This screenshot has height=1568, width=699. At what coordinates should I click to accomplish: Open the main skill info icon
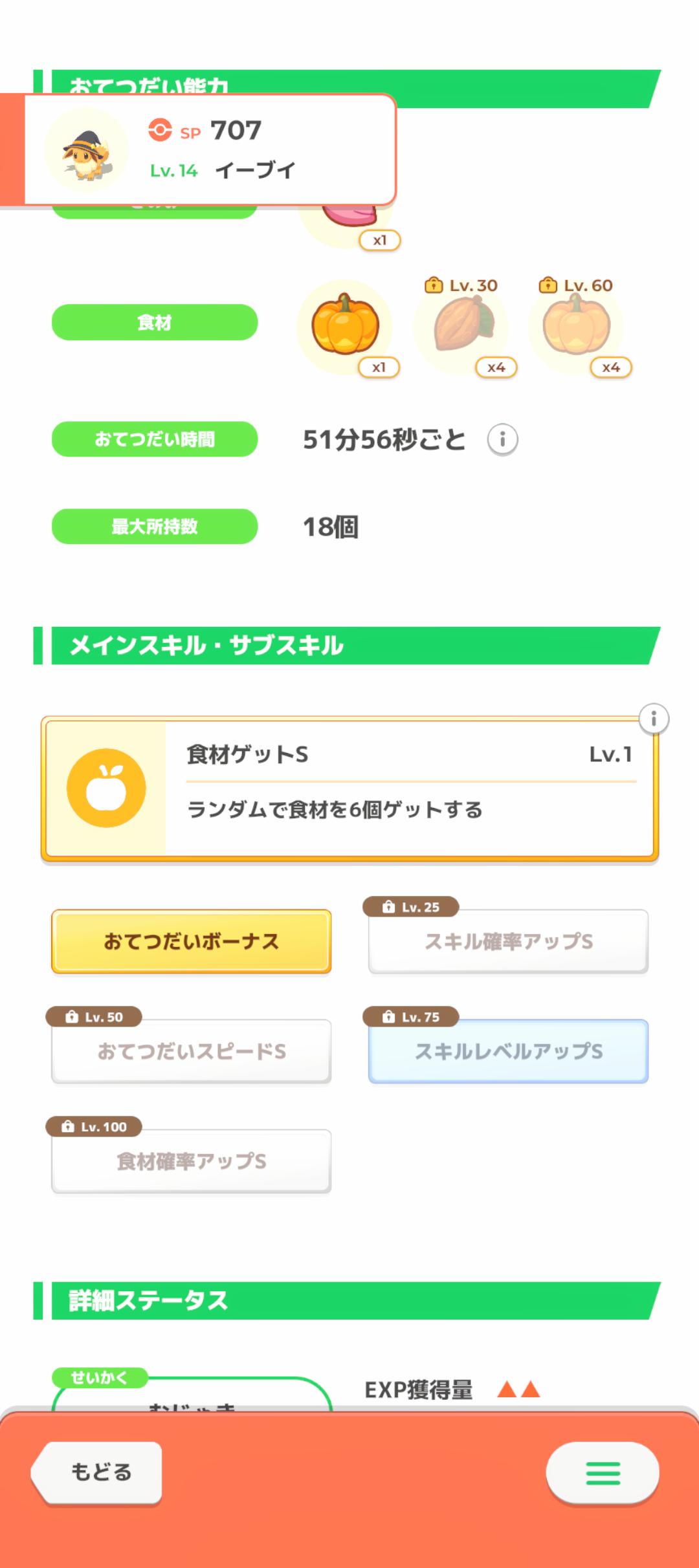click(x=654, y=719)
